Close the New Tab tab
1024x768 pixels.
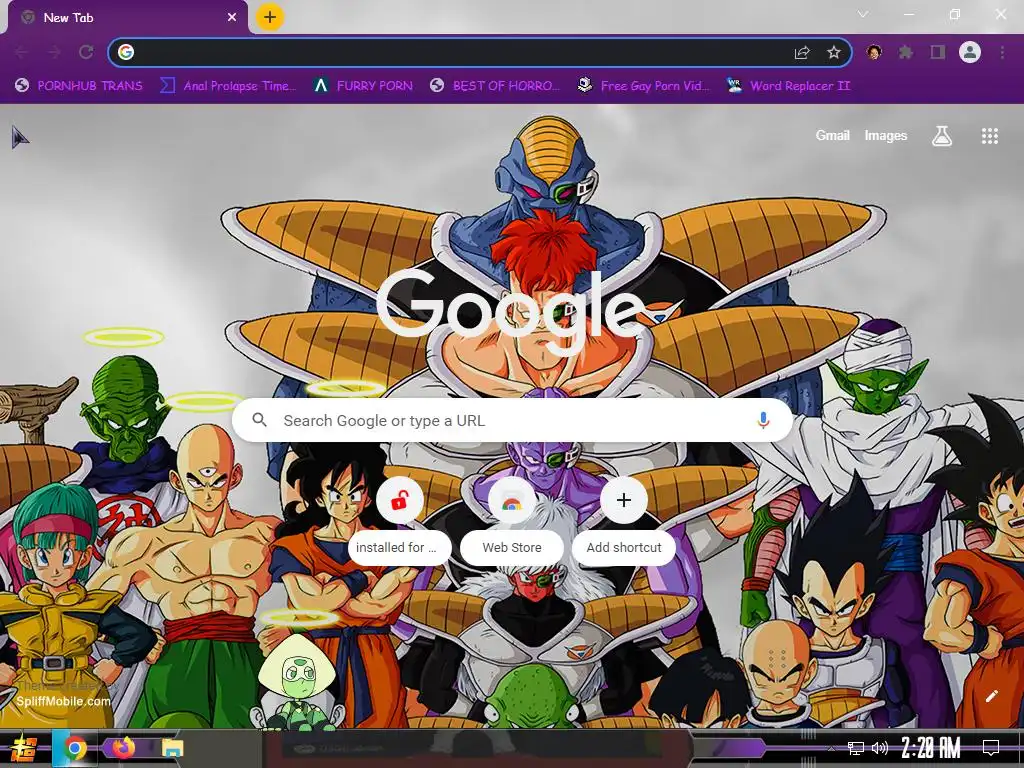pyautogui.click(x=232, y=18)
